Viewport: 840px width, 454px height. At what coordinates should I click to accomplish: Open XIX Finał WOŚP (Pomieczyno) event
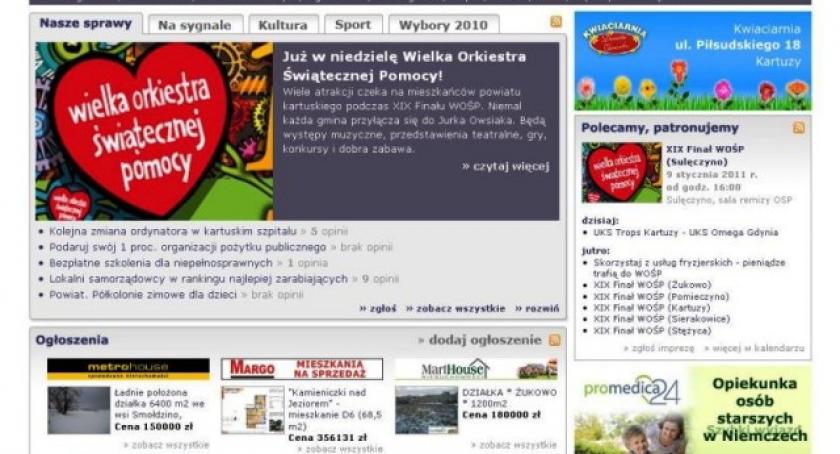click(661, 296)
